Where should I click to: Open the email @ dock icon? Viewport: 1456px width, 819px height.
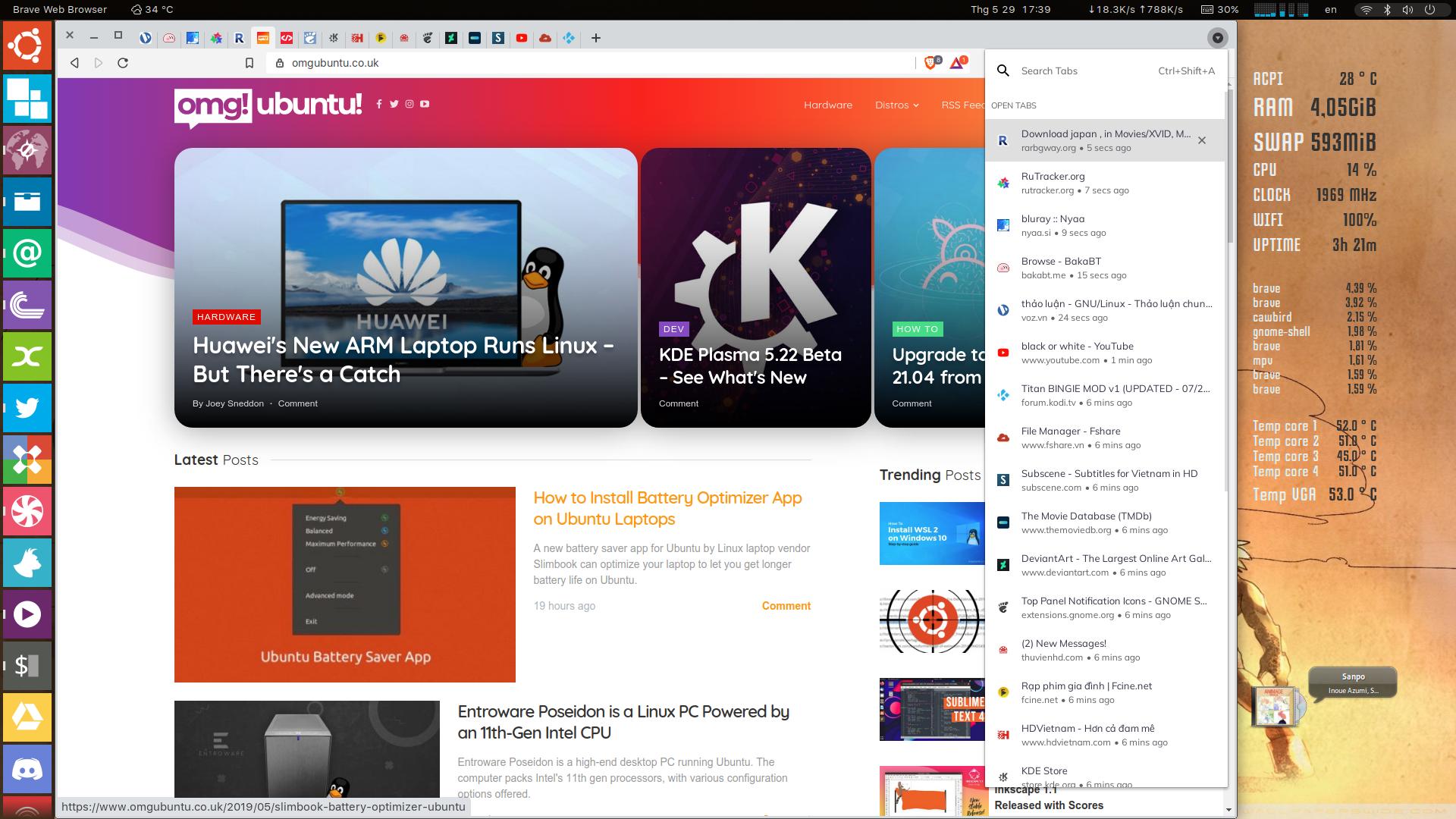click(27, 253)
